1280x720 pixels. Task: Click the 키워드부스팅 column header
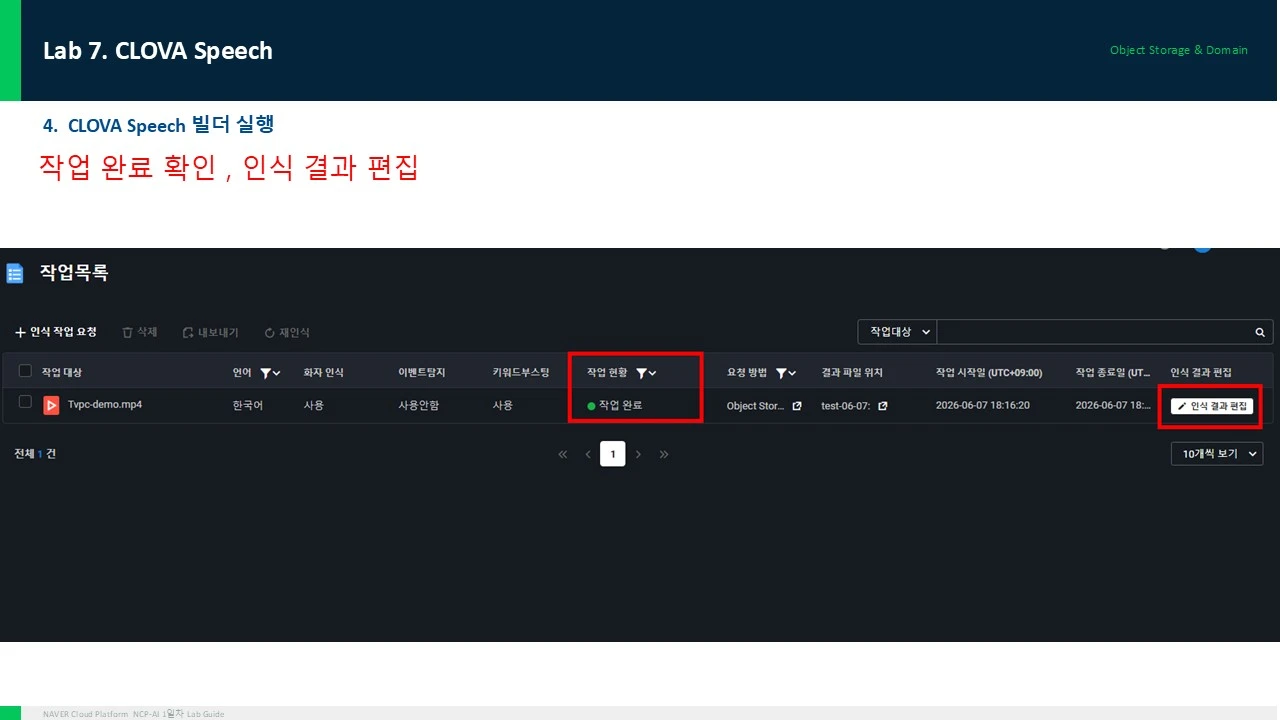[521, 373]
